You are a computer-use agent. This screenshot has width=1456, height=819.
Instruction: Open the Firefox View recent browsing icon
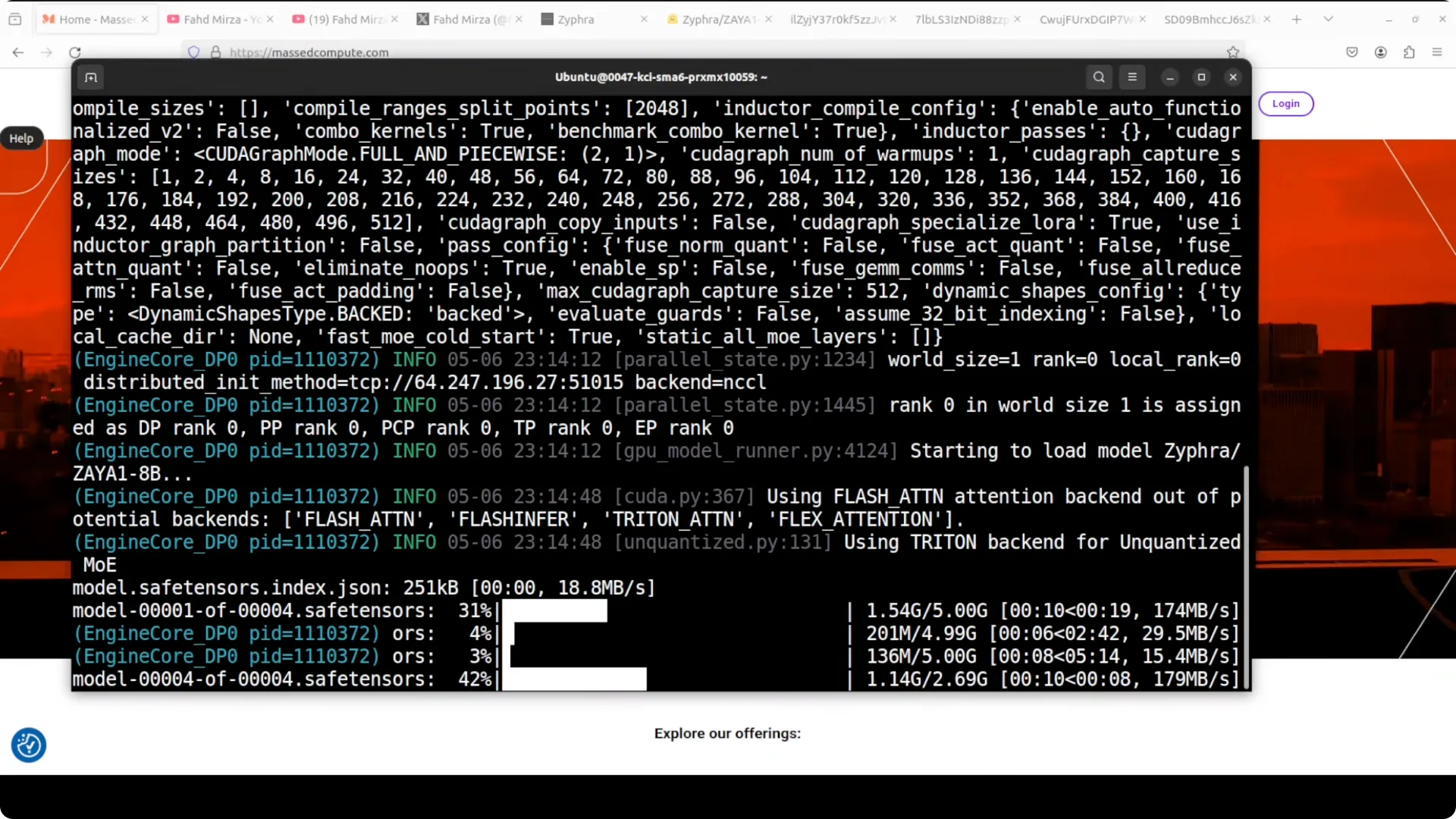15,19
